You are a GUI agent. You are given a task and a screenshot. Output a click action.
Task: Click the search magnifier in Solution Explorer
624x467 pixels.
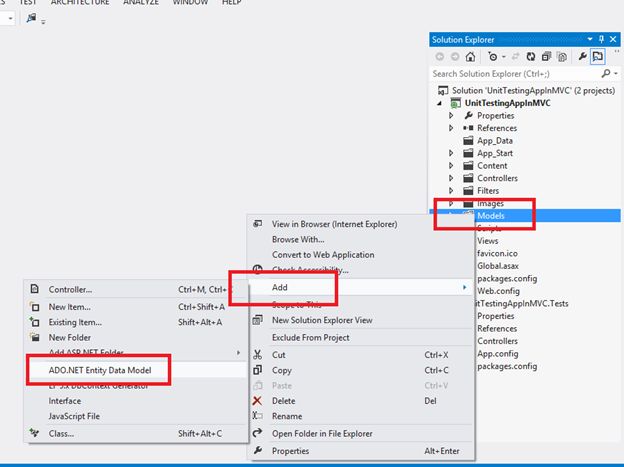click(606, 73)
